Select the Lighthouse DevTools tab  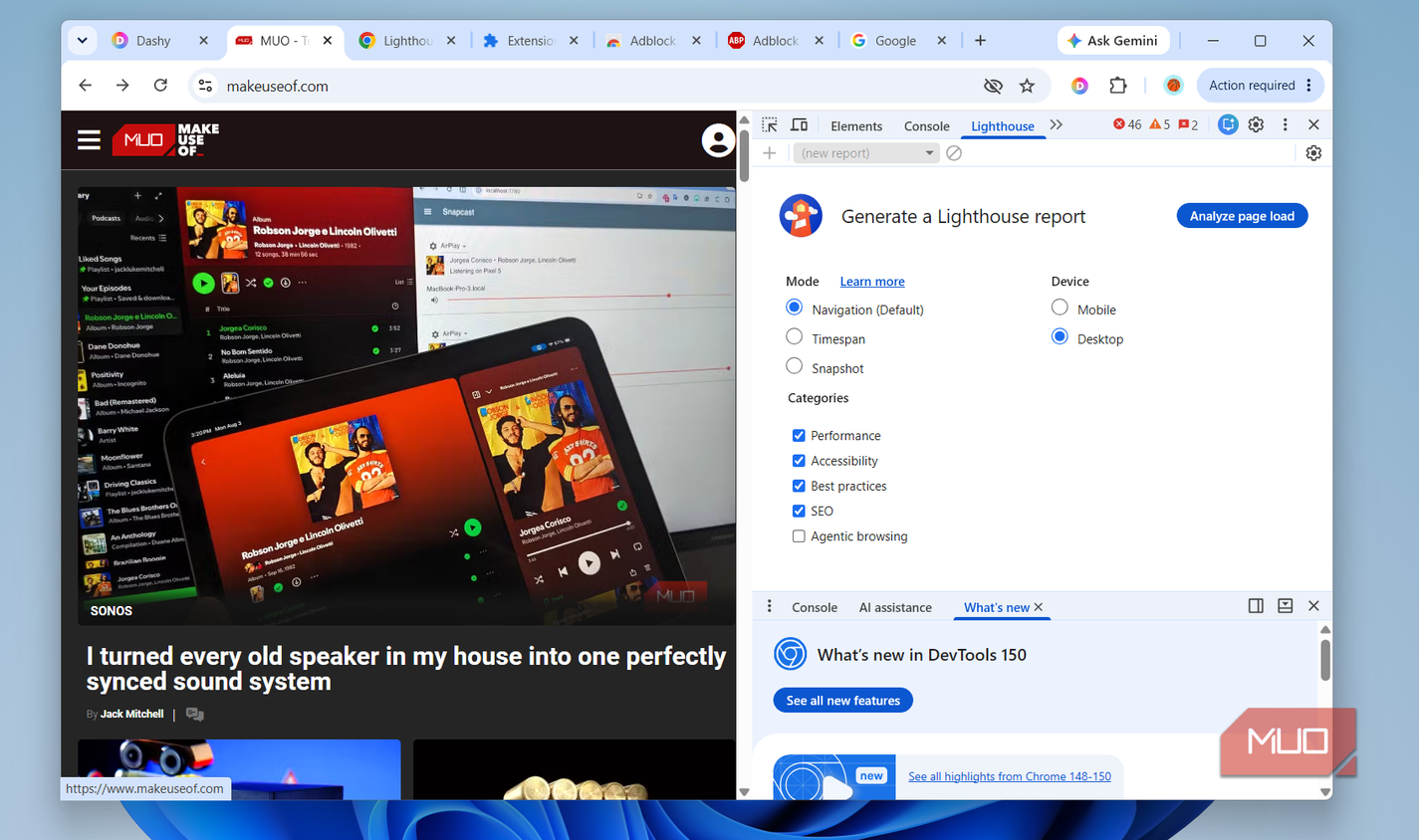point(1003,126)
